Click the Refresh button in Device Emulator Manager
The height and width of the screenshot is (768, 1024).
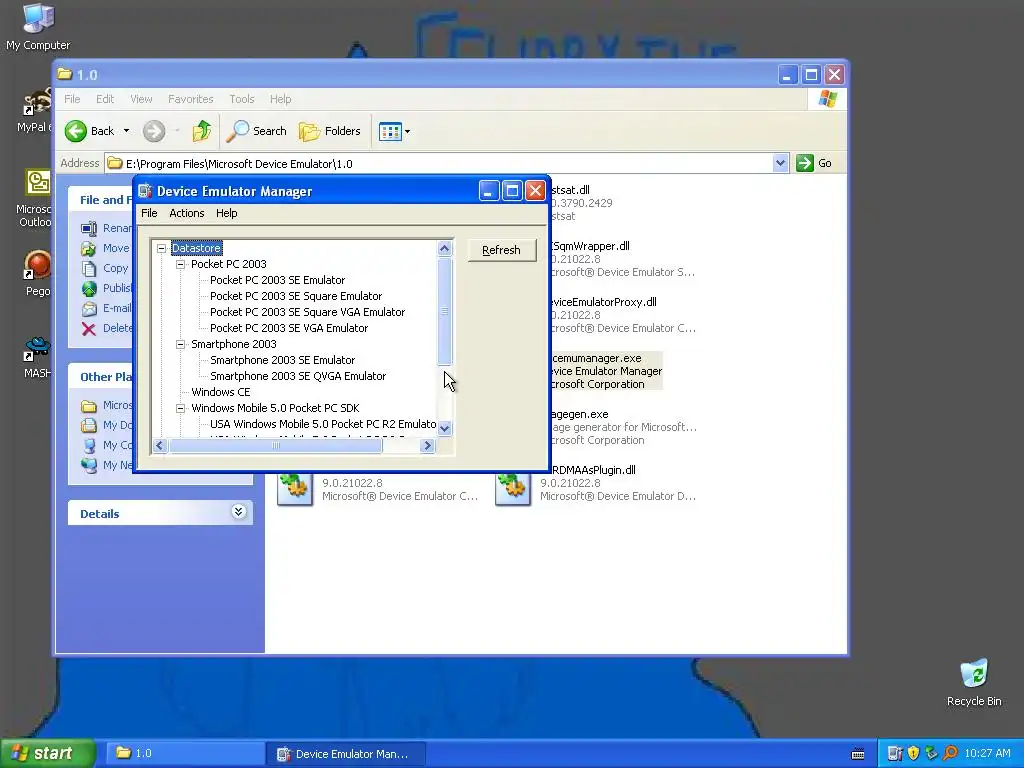click(x=502, y=250)
